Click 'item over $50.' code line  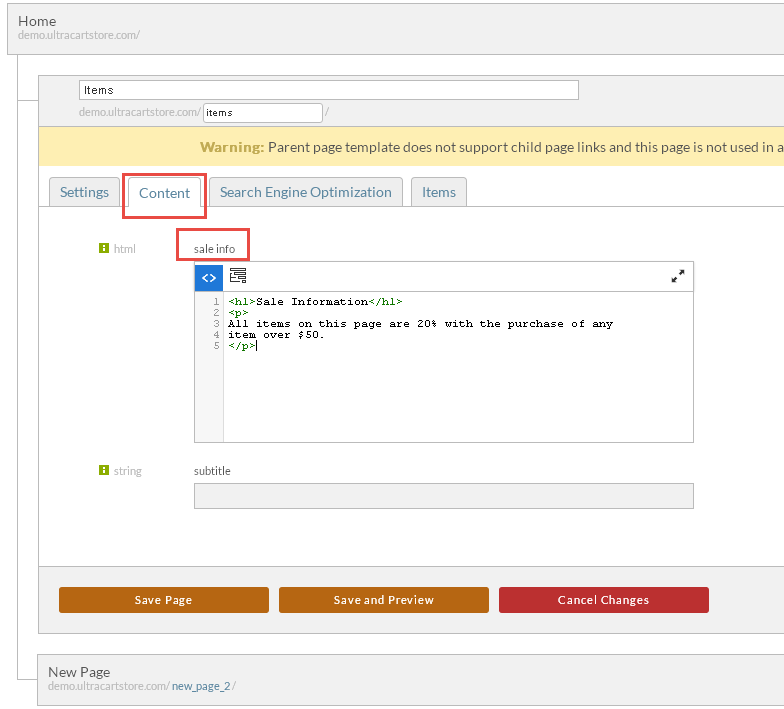coord(276,334)
